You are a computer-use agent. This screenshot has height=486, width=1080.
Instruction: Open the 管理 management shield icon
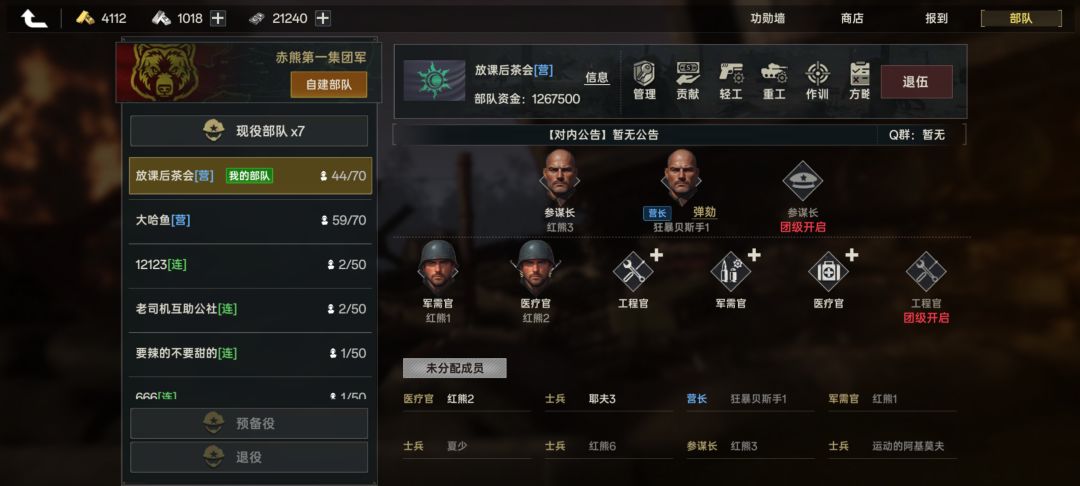coord(644,81)
